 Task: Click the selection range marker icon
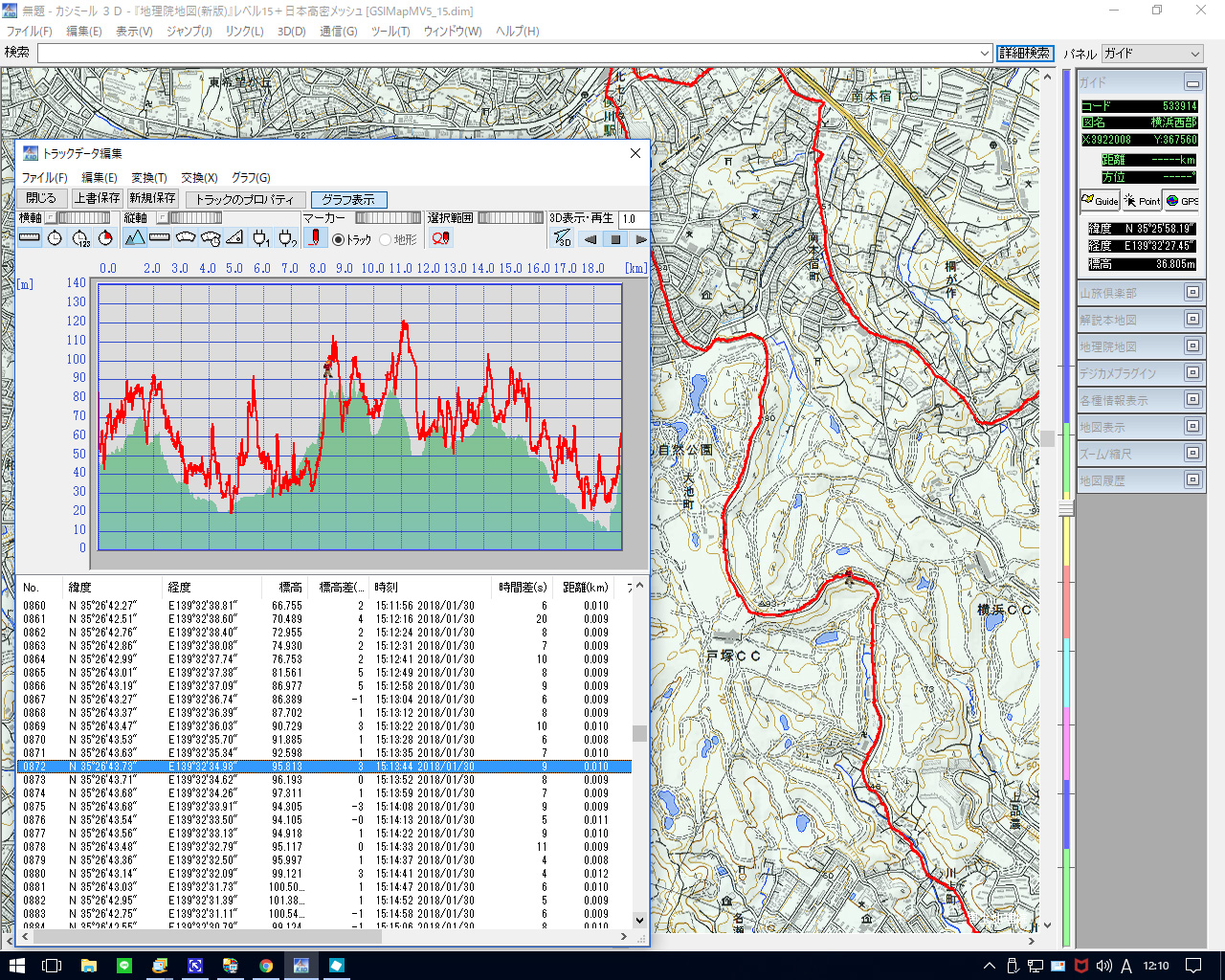click(440, 238)
